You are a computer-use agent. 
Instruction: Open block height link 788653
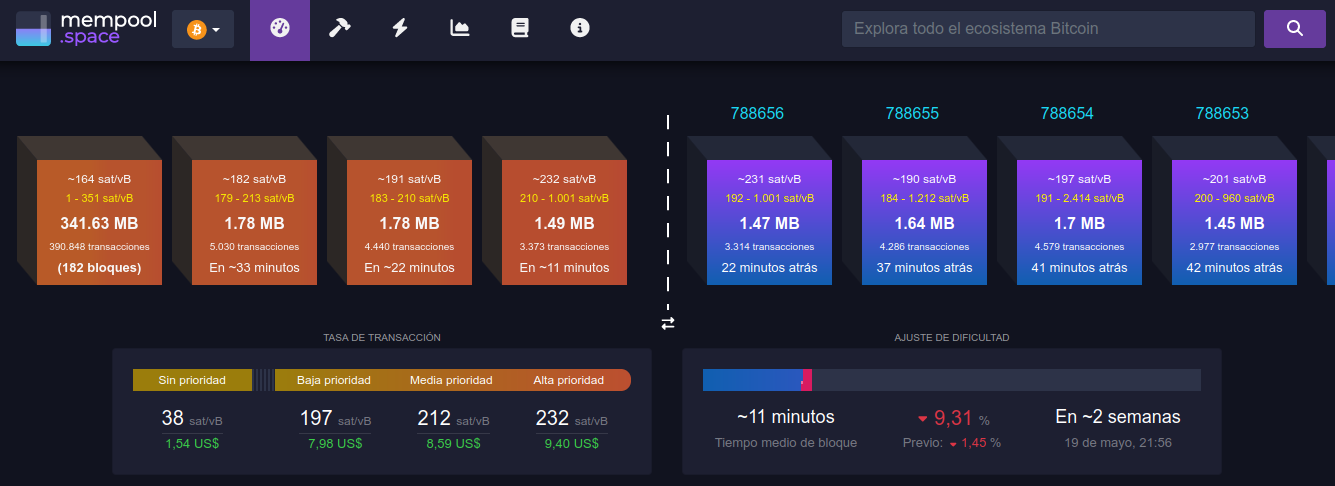1222,114
